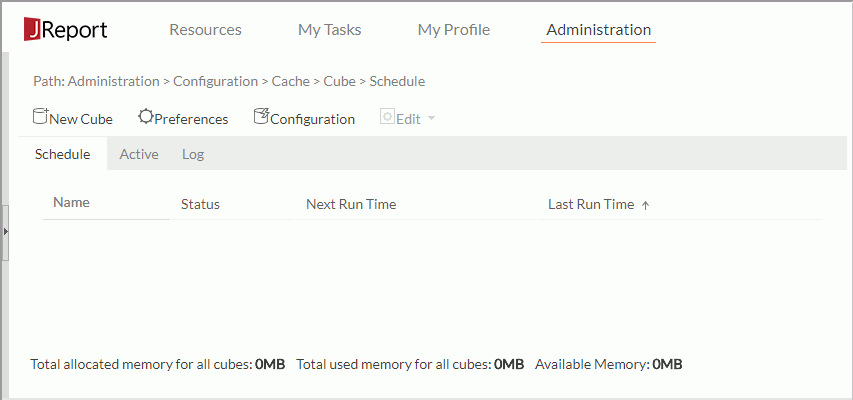The height and width of the screenshot is (400, 853).
Task: Sort by Next Run Time column
Action: click(351, 205)
